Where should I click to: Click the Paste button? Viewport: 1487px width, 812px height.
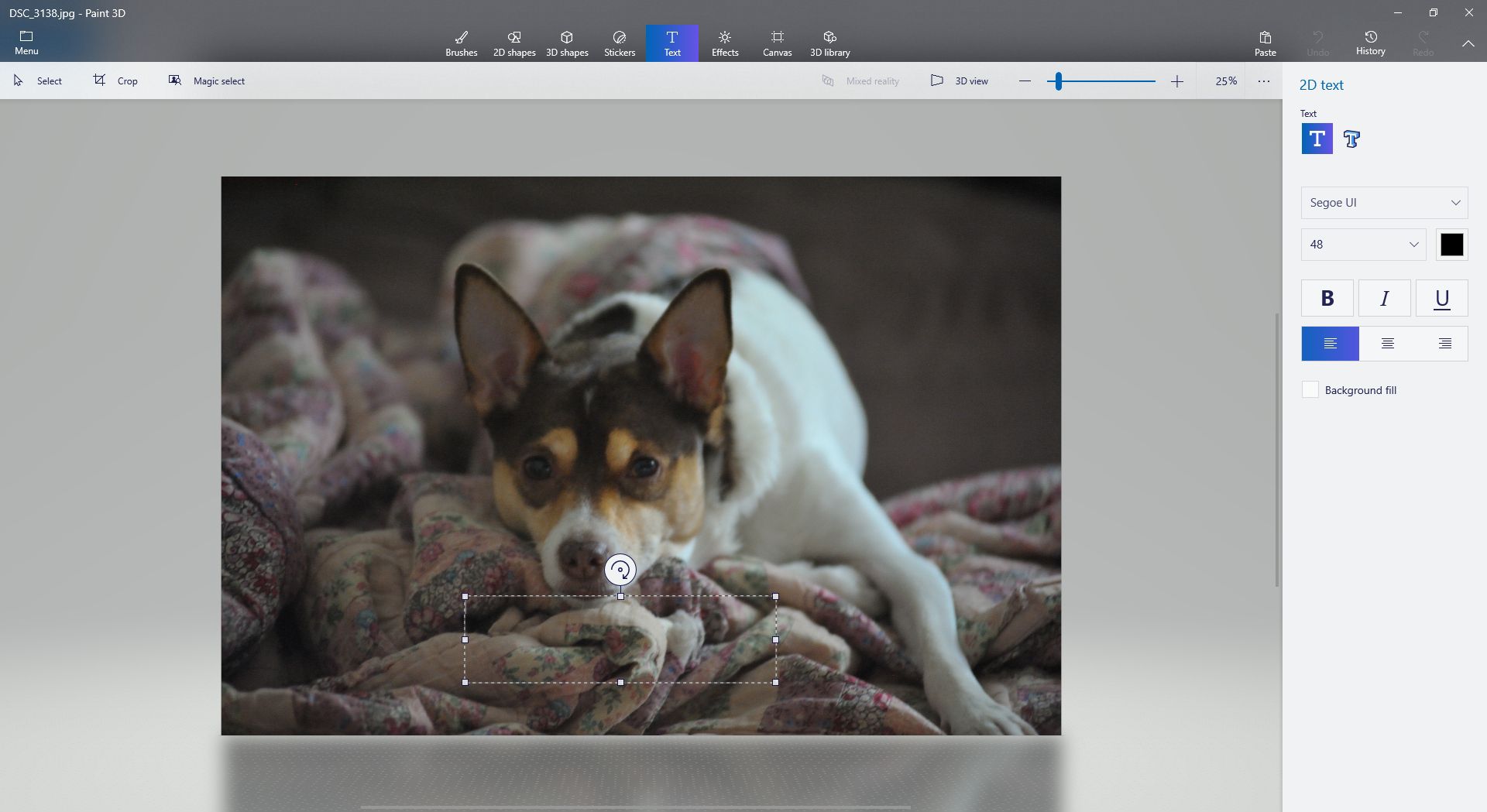[x=1265, y=43]
